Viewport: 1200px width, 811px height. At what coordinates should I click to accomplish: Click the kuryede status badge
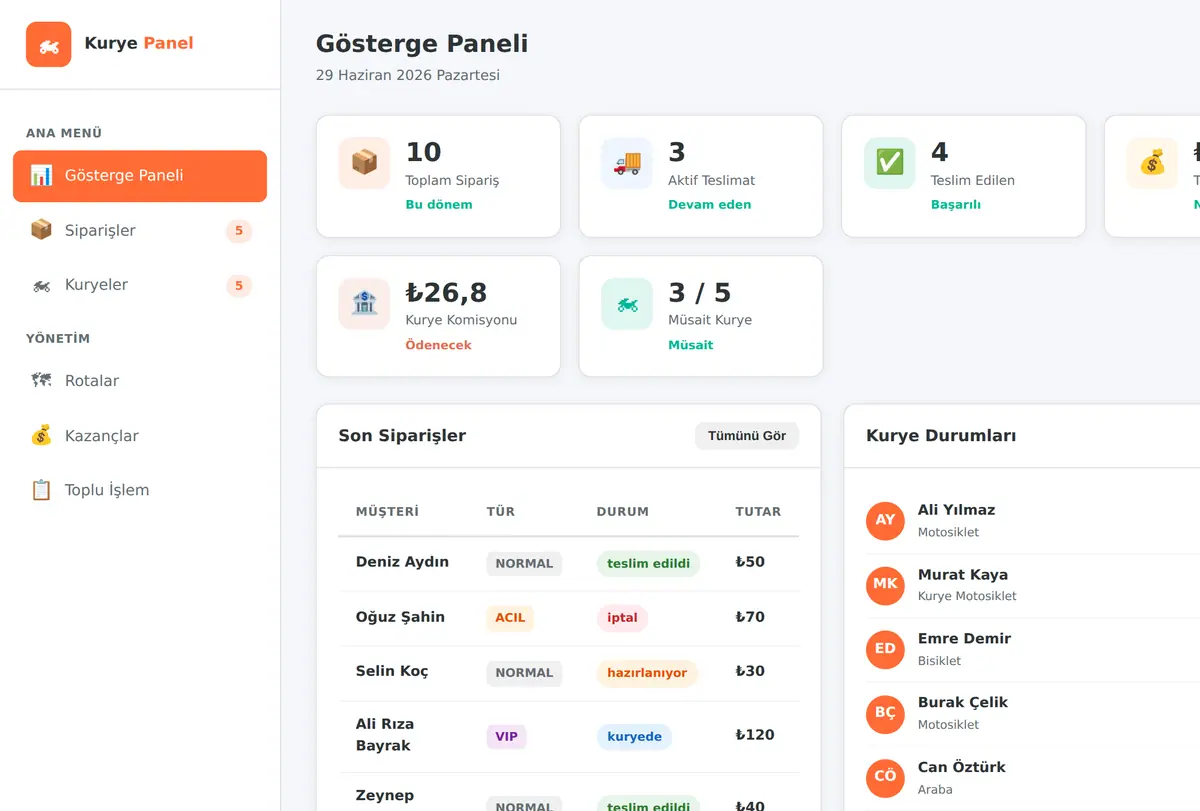click(634, 737)
